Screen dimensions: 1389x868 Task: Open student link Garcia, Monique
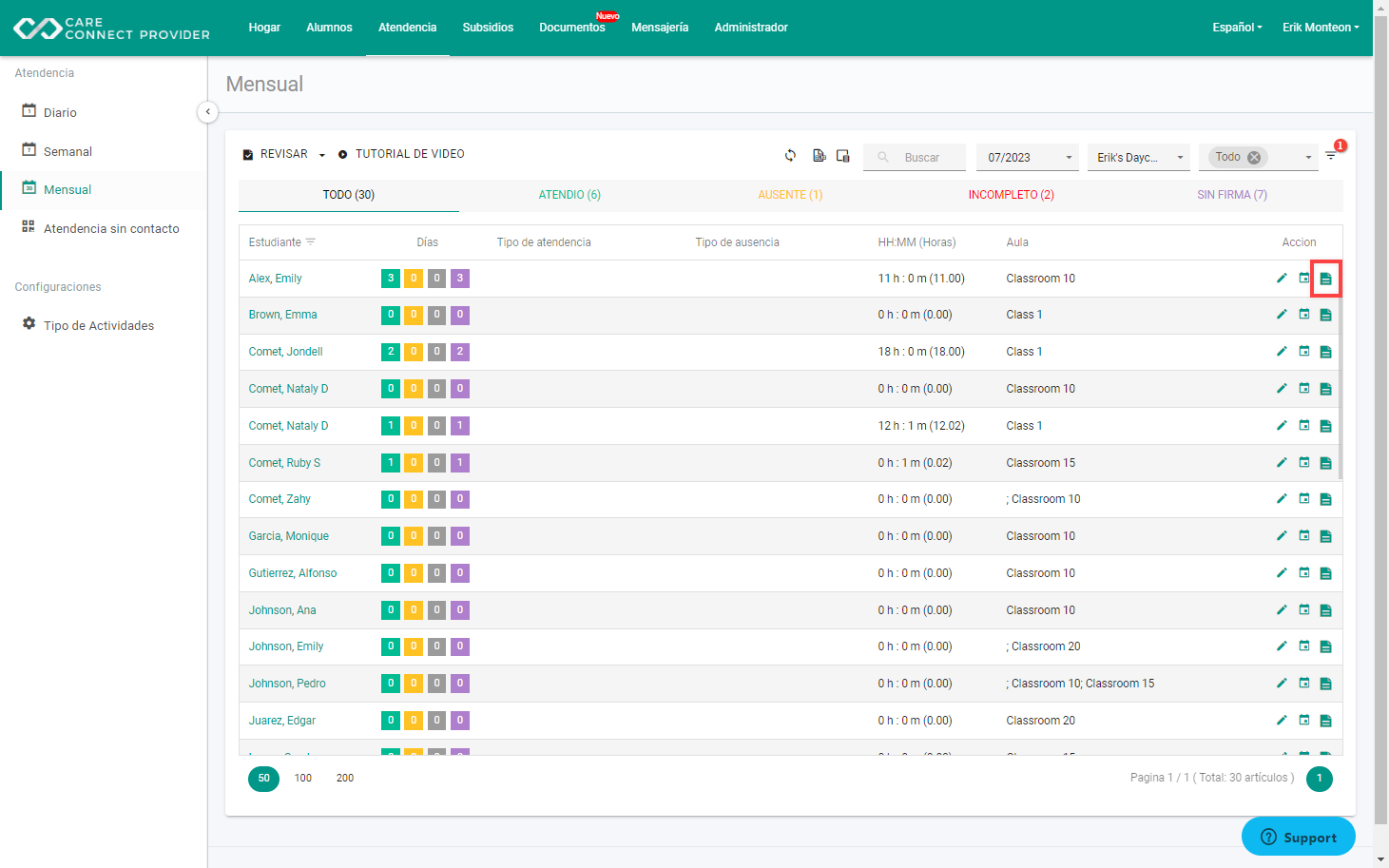(289, 536)
